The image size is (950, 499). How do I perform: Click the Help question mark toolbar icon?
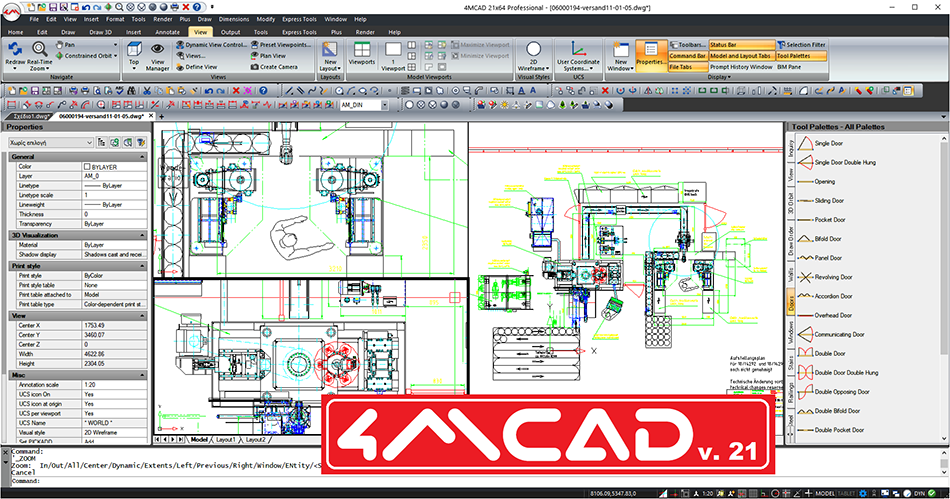click(x=264, y=91)
